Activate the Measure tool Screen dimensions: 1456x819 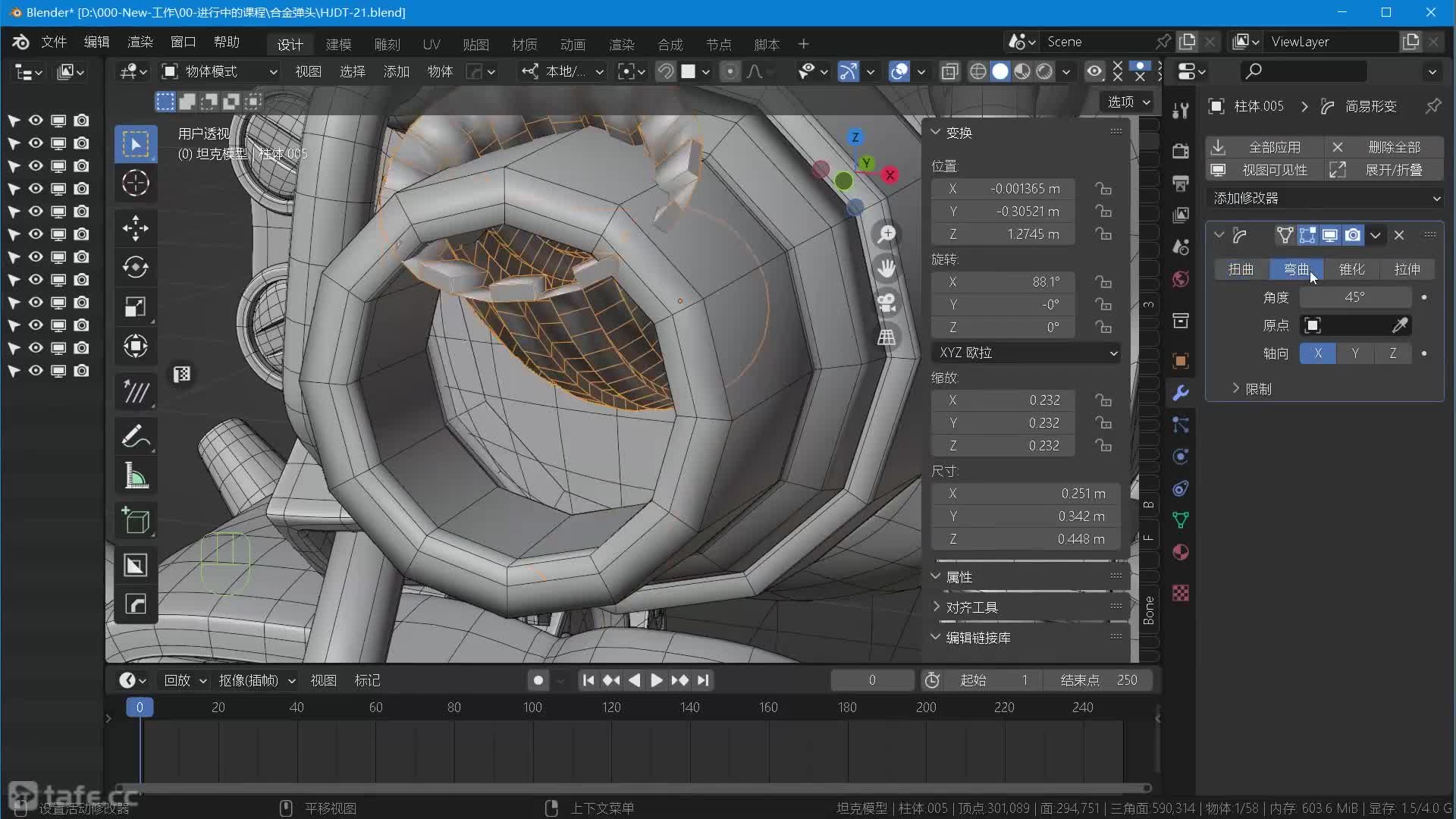tap(136, 476)
